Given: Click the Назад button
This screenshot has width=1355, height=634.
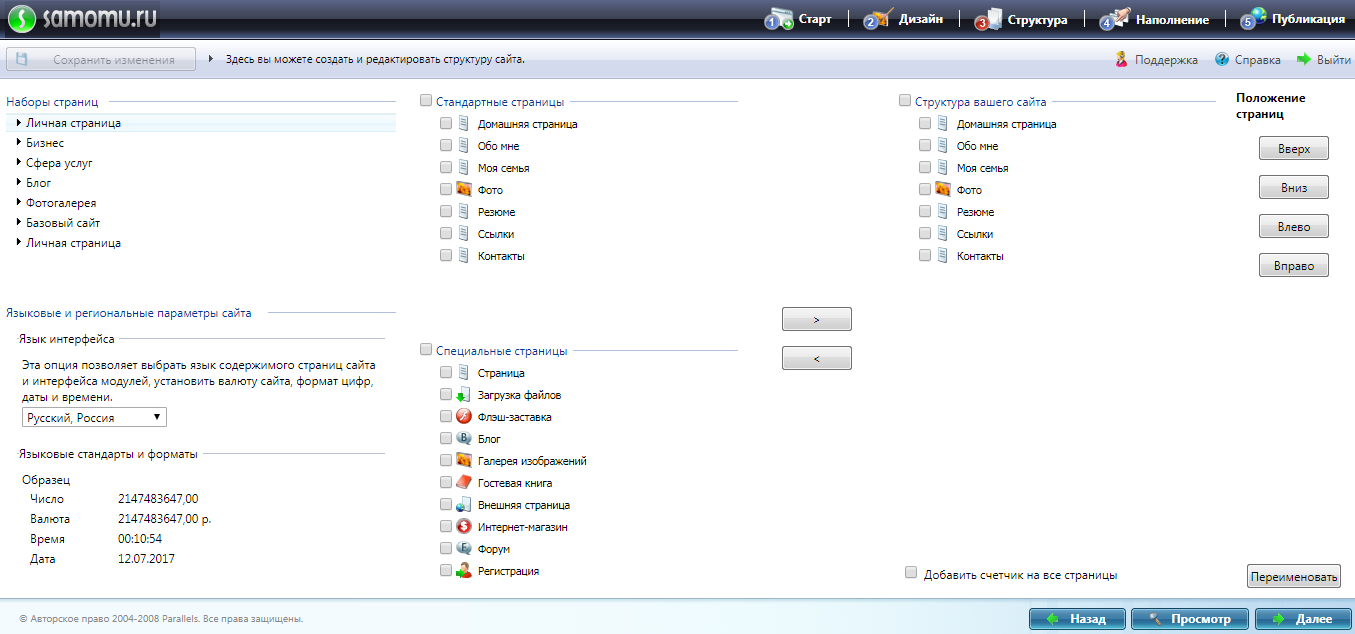Looking at the screenshot, I should pyautogui.click(x=1077, y=619).
